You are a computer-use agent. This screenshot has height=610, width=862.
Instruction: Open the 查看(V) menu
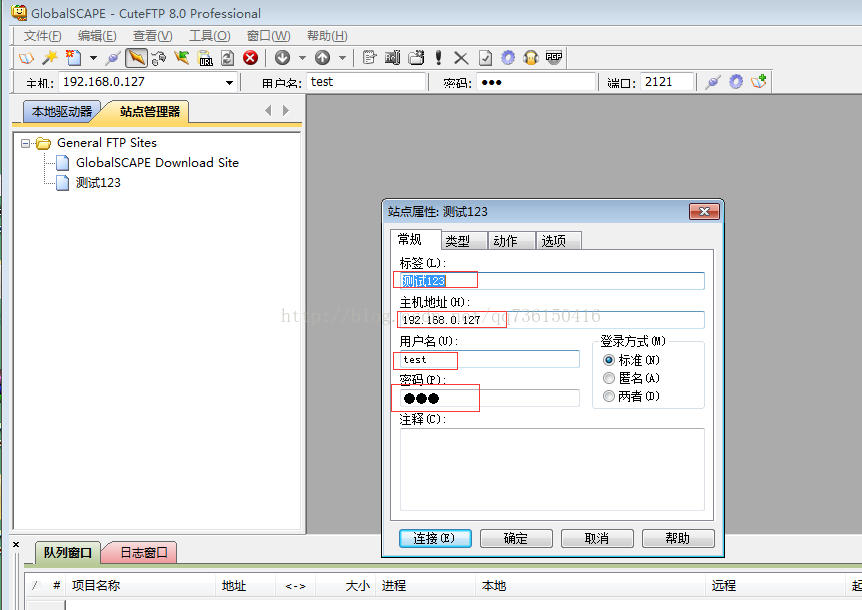[x=153, y=36]
